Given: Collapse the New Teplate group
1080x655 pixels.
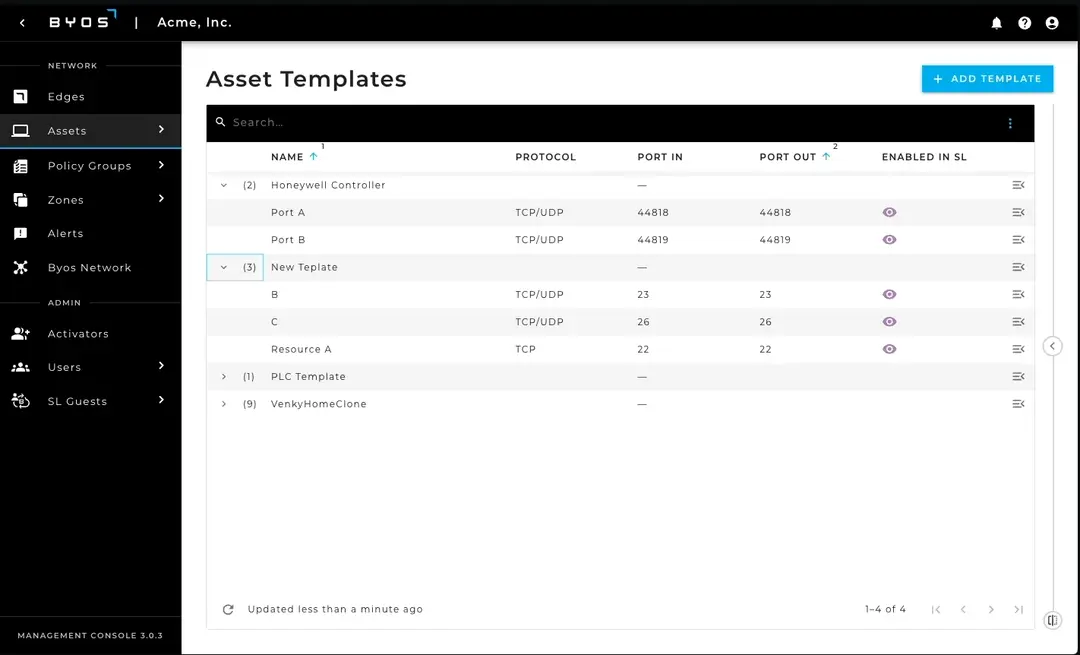Looking at the screenshot, I should pos(224,267).
